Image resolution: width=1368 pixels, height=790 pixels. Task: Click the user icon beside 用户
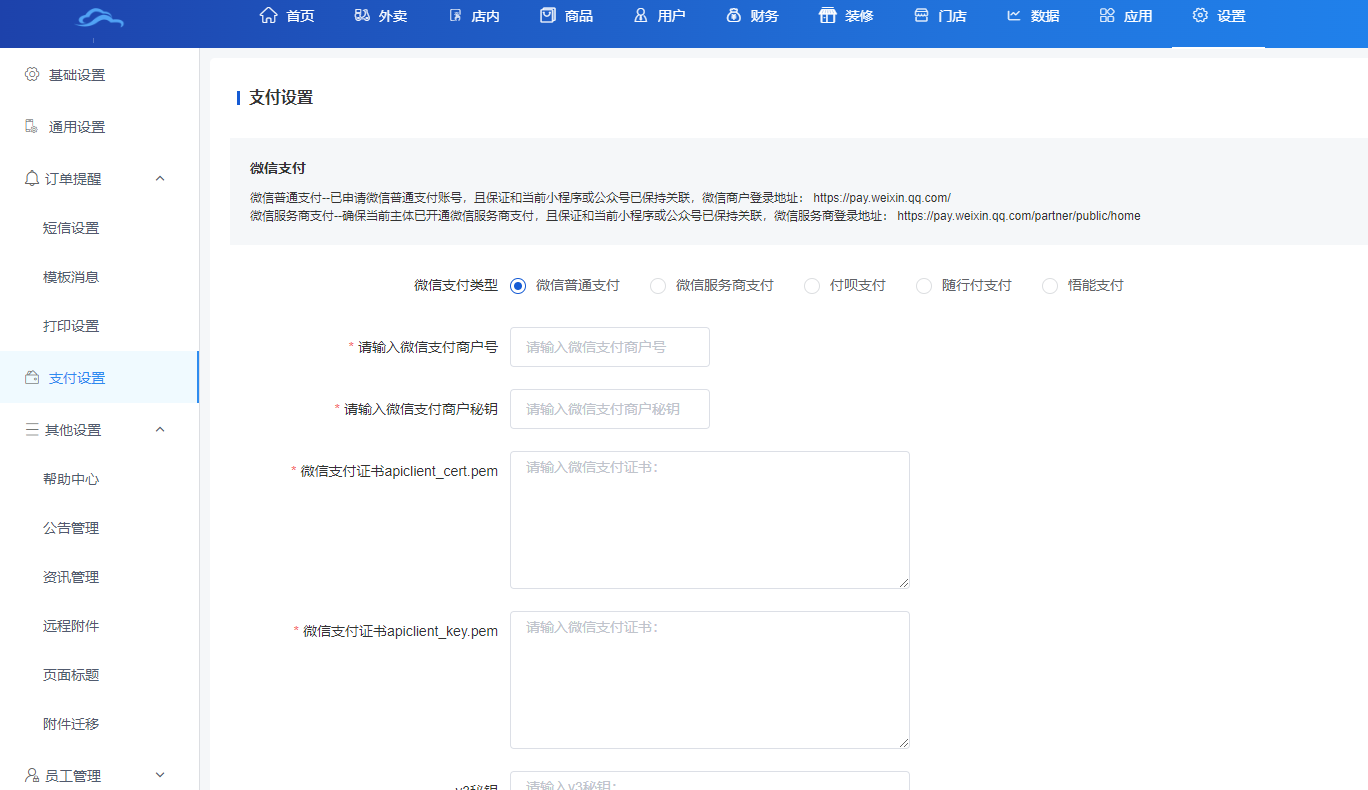pos(641,15)
